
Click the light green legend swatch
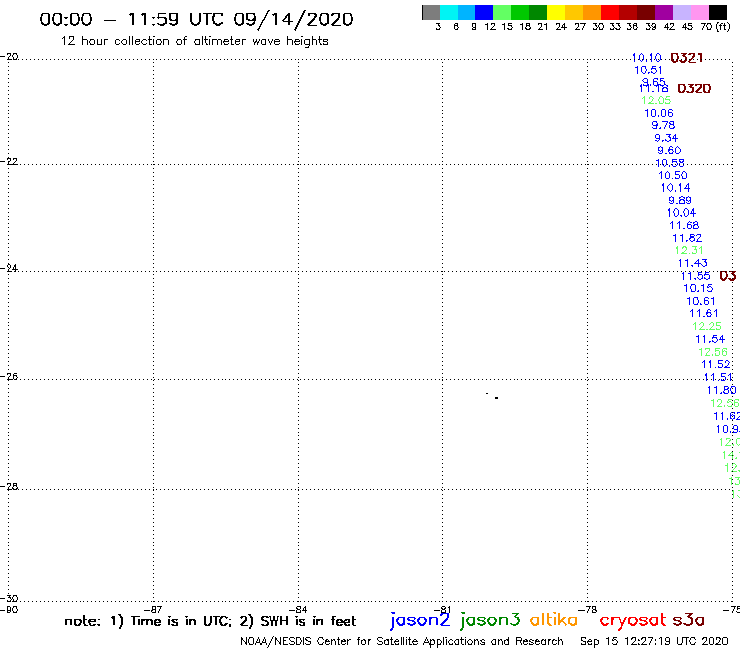pyautogui.click(x=502, y=12)
